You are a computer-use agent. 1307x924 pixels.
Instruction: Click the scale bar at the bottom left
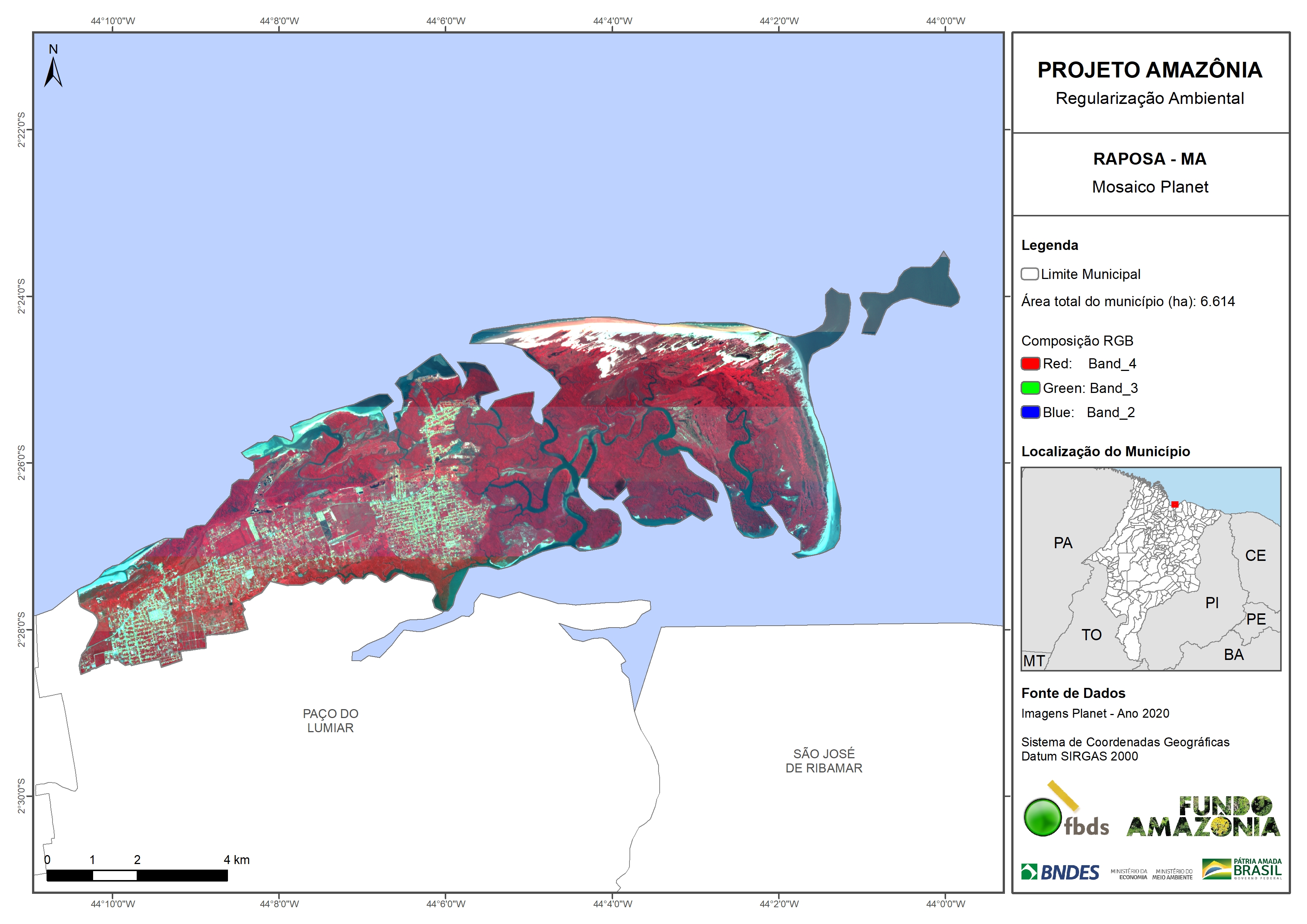(137, 876)
